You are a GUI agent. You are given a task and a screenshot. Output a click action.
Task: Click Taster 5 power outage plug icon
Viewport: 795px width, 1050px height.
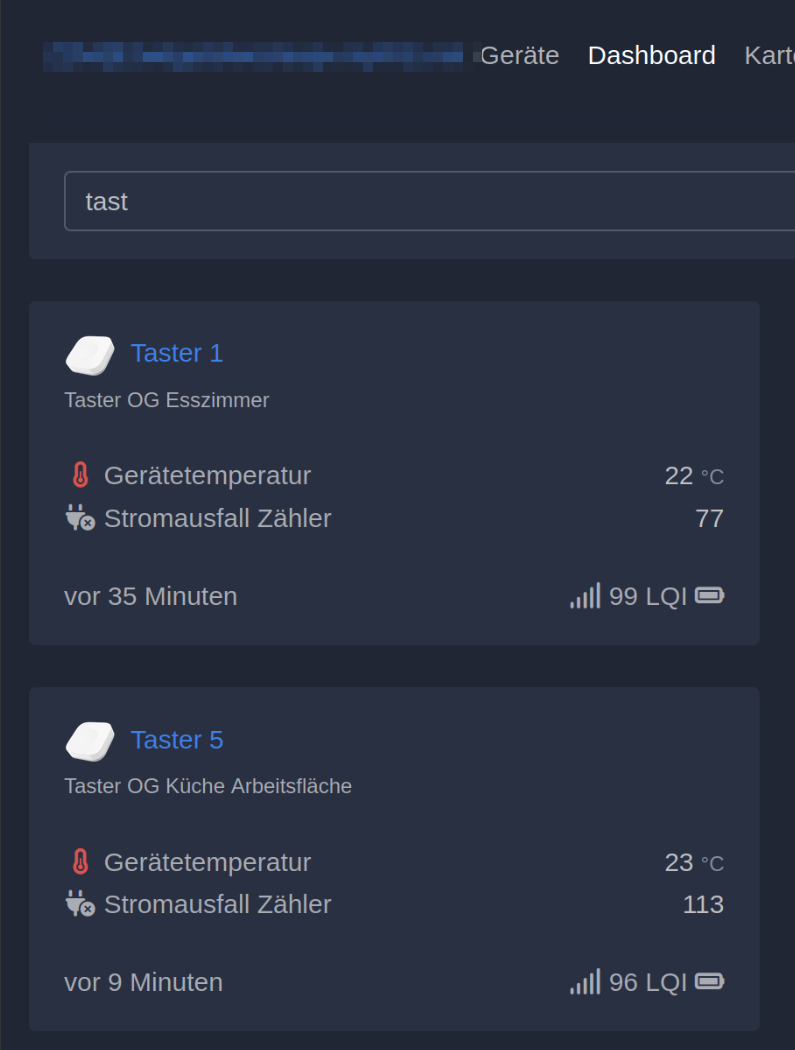[80, 904]
